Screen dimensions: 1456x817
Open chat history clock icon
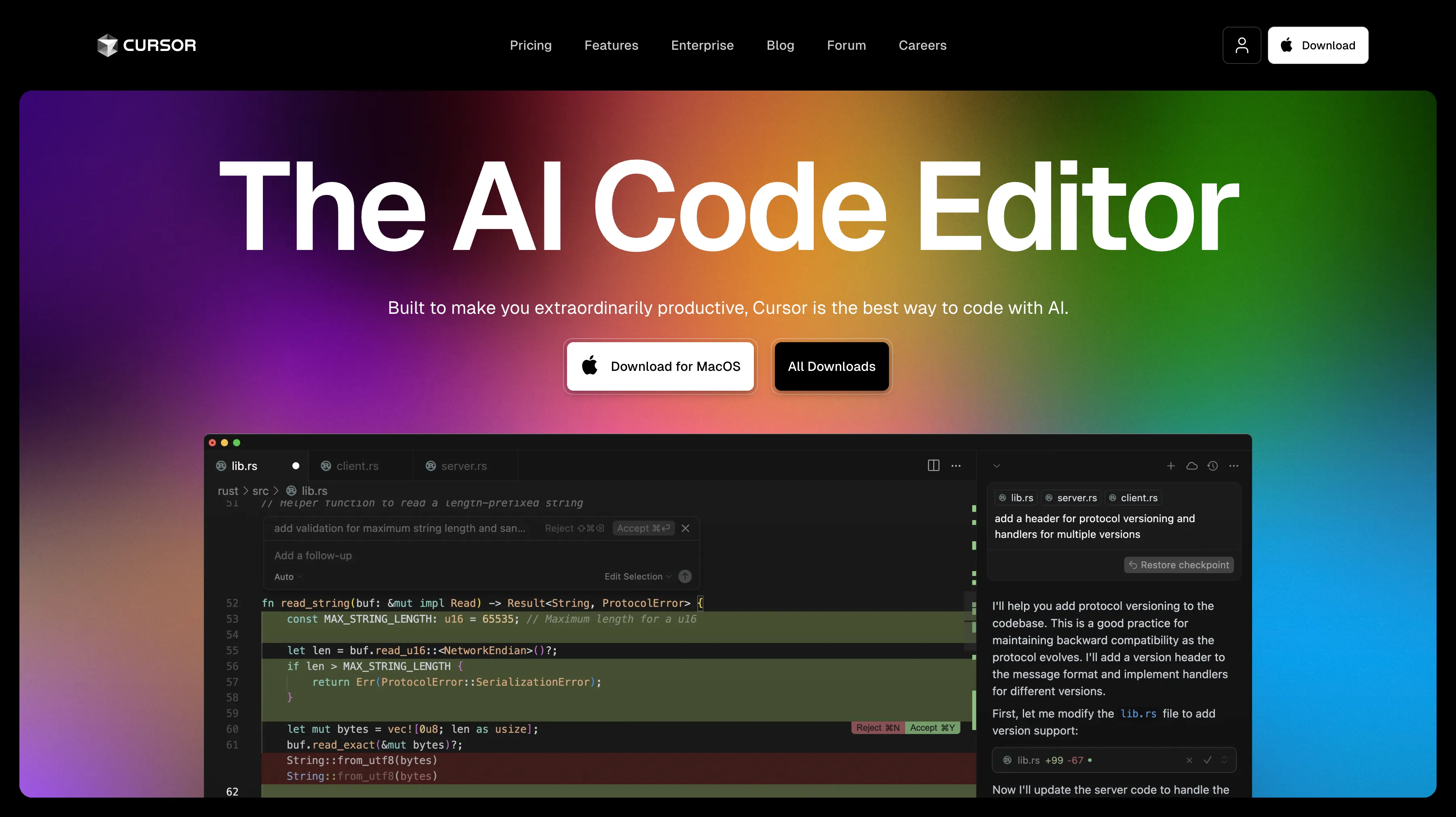tap(1213, 466)
